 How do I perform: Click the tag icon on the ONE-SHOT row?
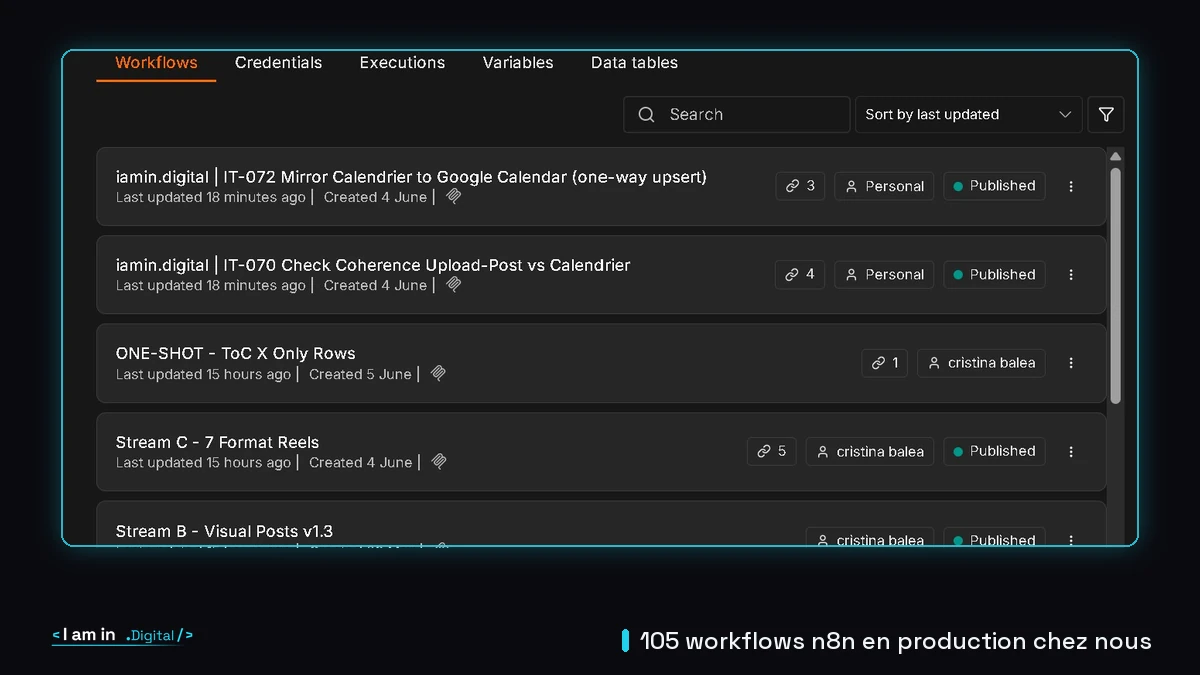pos(438,374)
